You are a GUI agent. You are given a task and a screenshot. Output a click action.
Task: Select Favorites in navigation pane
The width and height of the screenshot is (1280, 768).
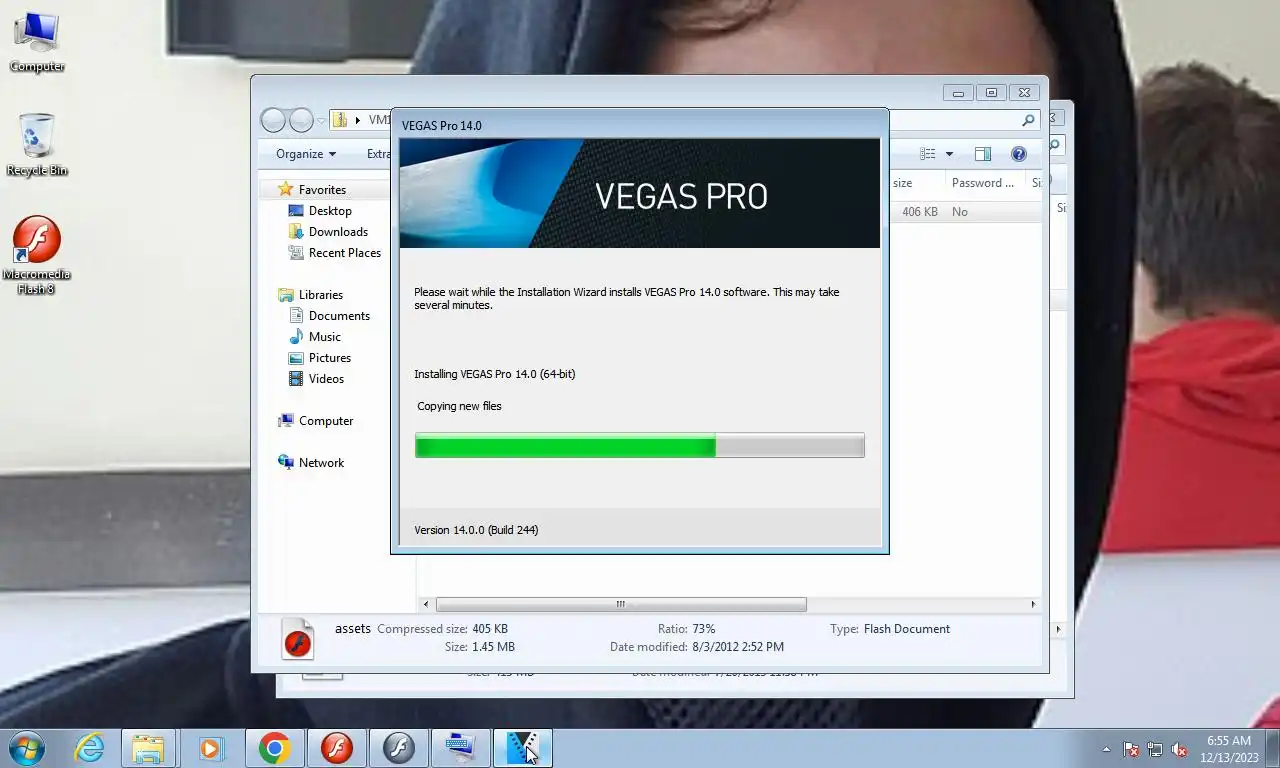tap(322, 190)
